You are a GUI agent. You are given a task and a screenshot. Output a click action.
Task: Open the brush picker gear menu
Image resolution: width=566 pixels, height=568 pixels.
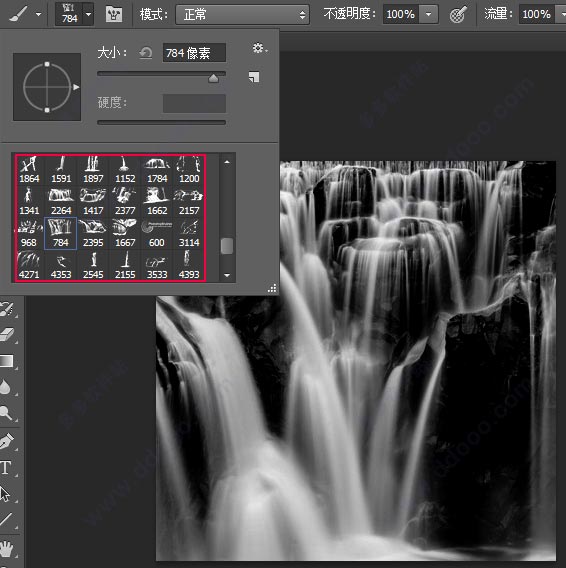[259, 48]
